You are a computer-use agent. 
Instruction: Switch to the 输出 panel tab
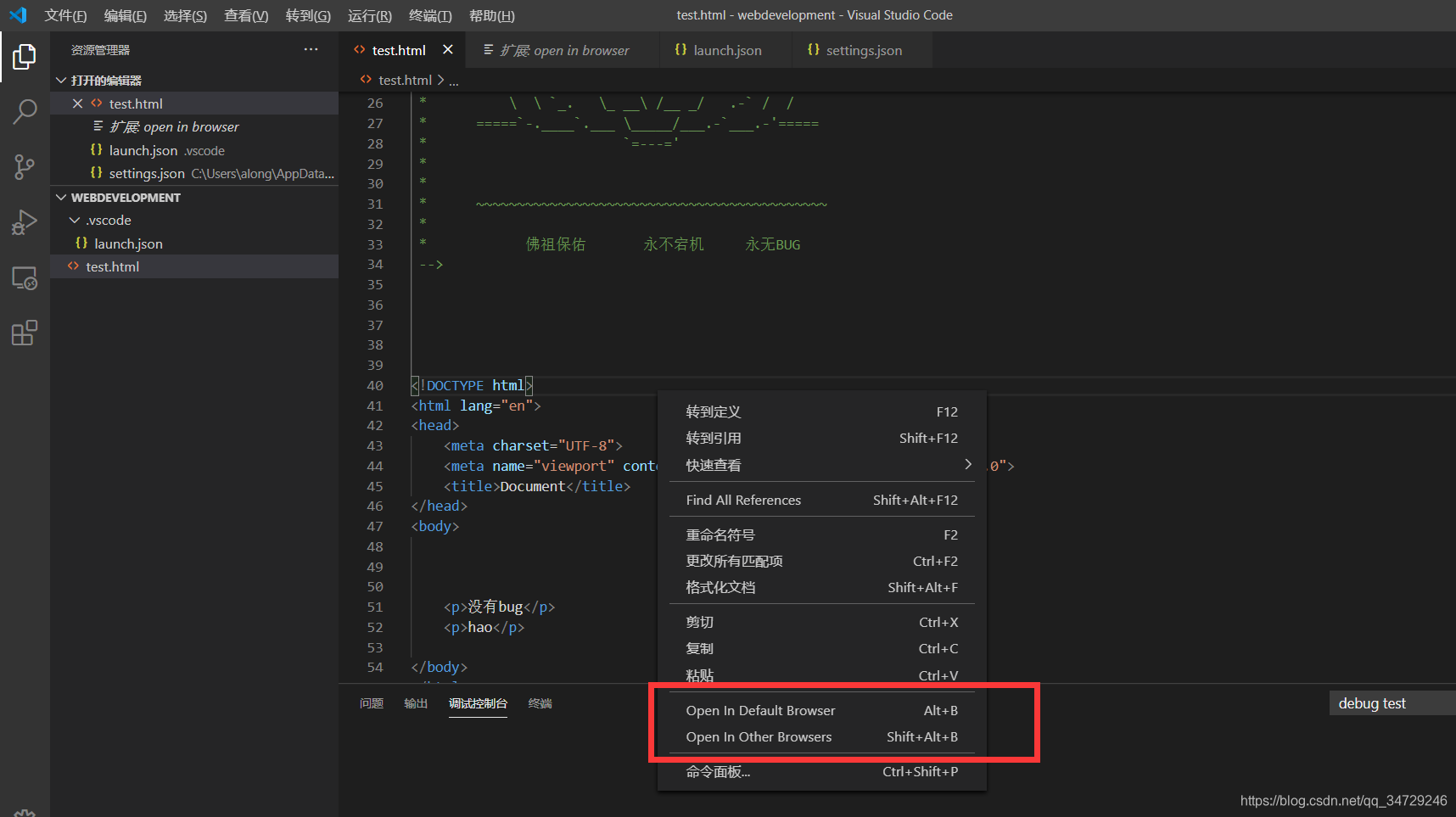coord(415,703)
